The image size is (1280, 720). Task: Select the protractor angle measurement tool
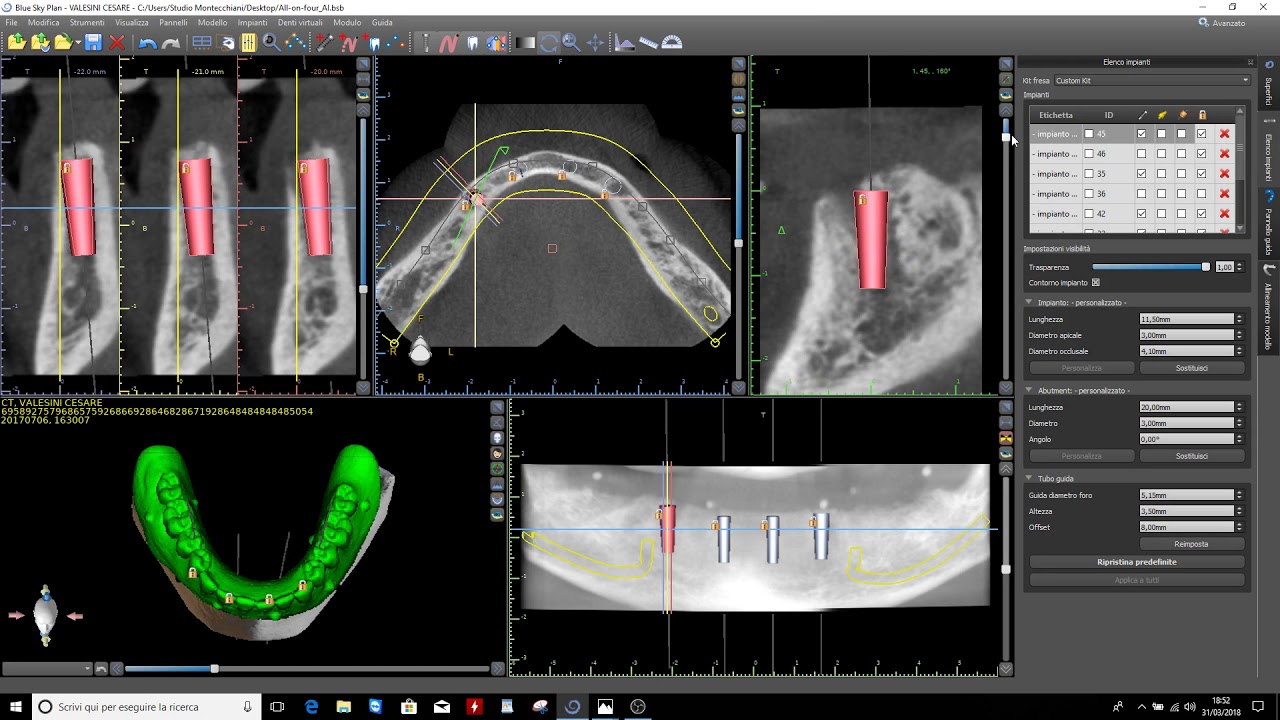[672, 43]
